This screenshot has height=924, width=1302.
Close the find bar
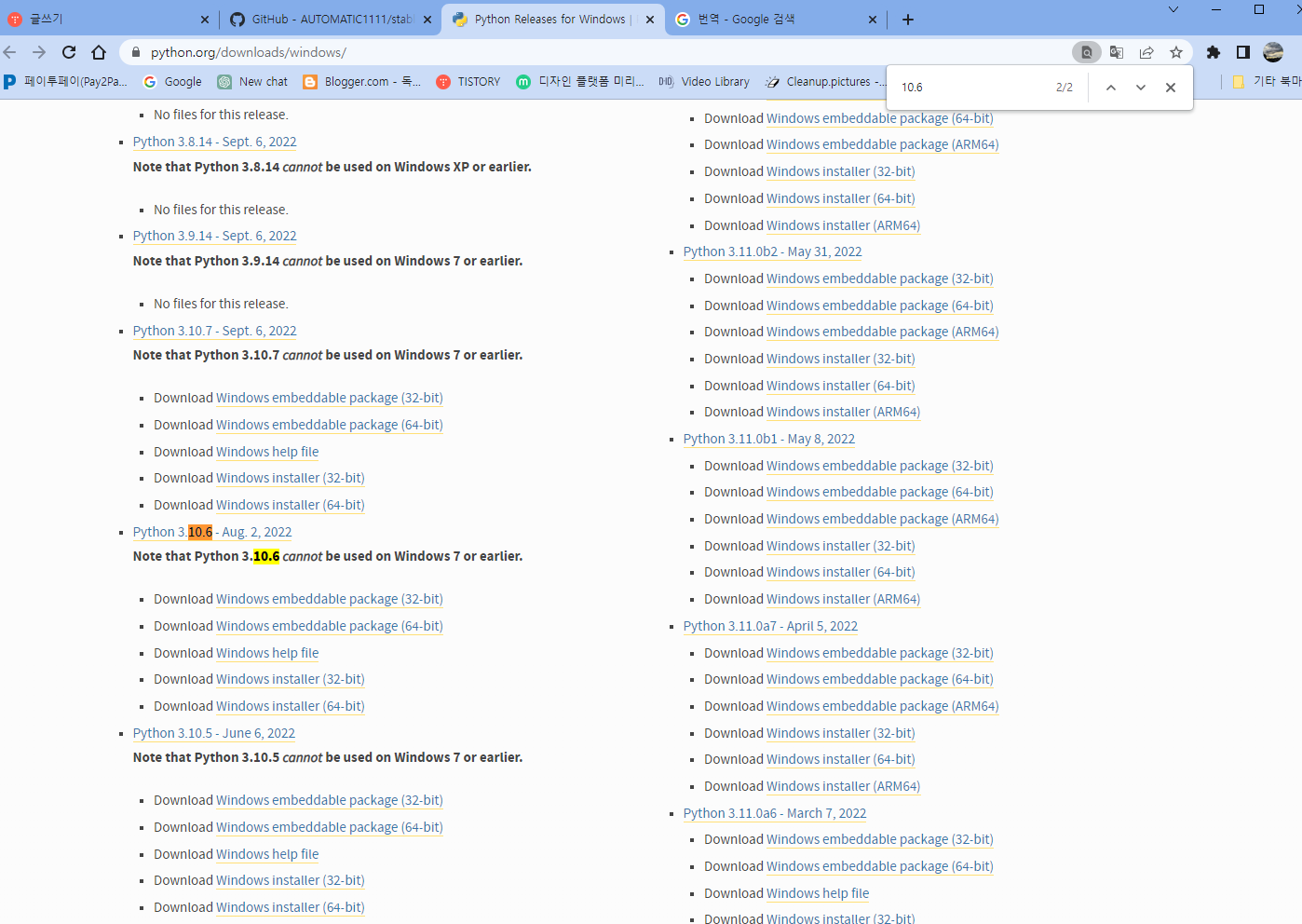click(x=1171, y=88)
